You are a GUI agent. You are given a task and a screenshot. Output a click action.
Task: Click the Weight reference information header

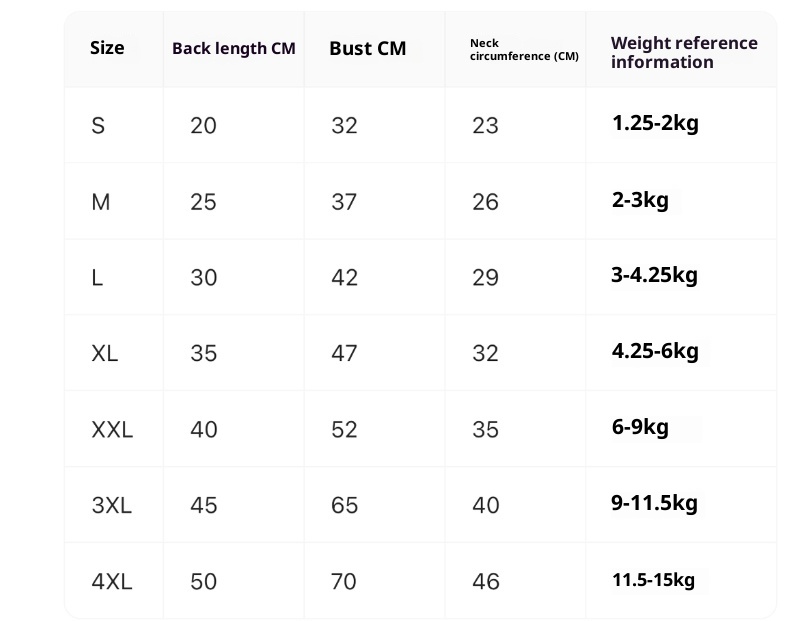pos(684,52)
